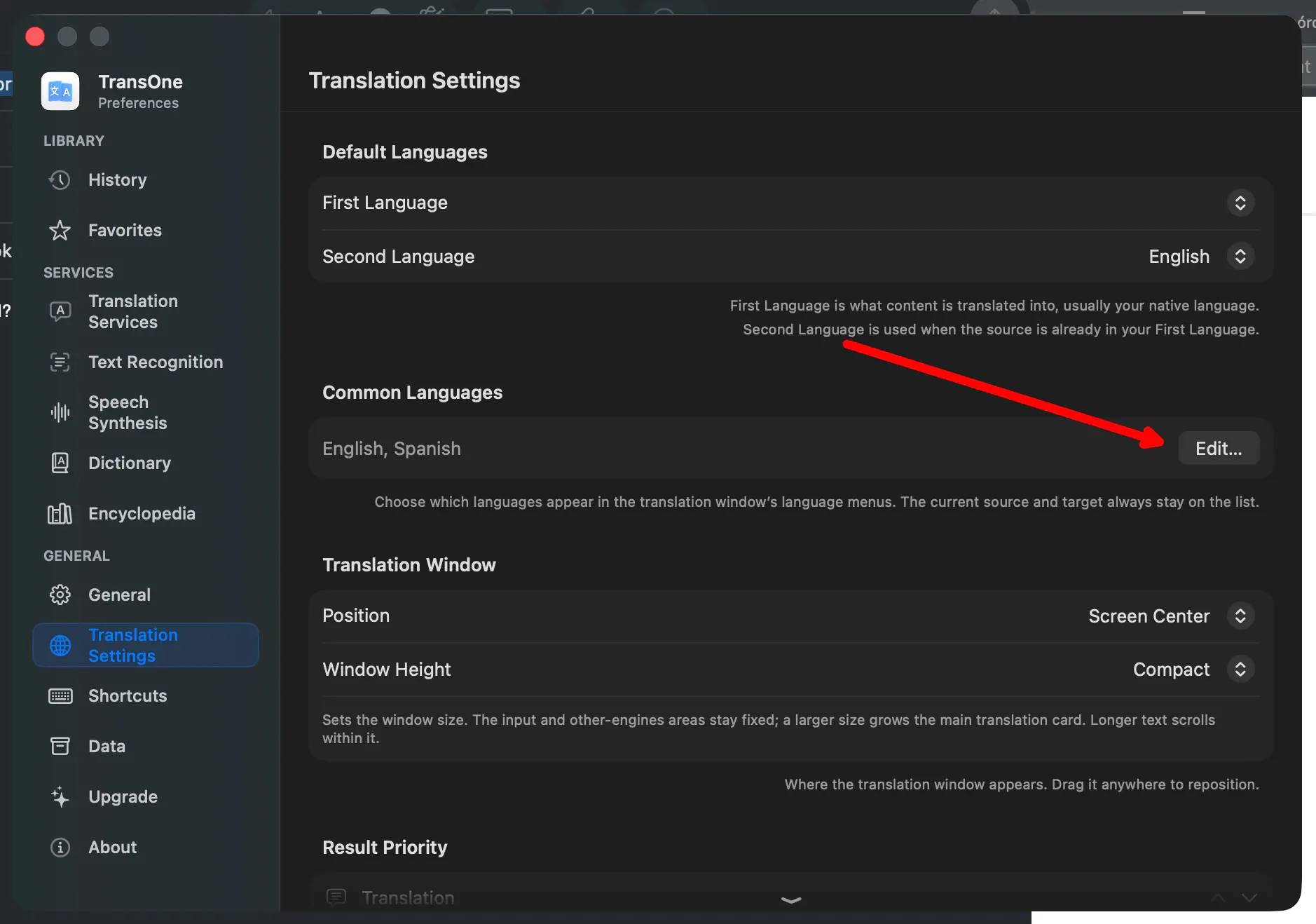Click the Common Languages heading
1316x924 pixels.
click(413, 393)
